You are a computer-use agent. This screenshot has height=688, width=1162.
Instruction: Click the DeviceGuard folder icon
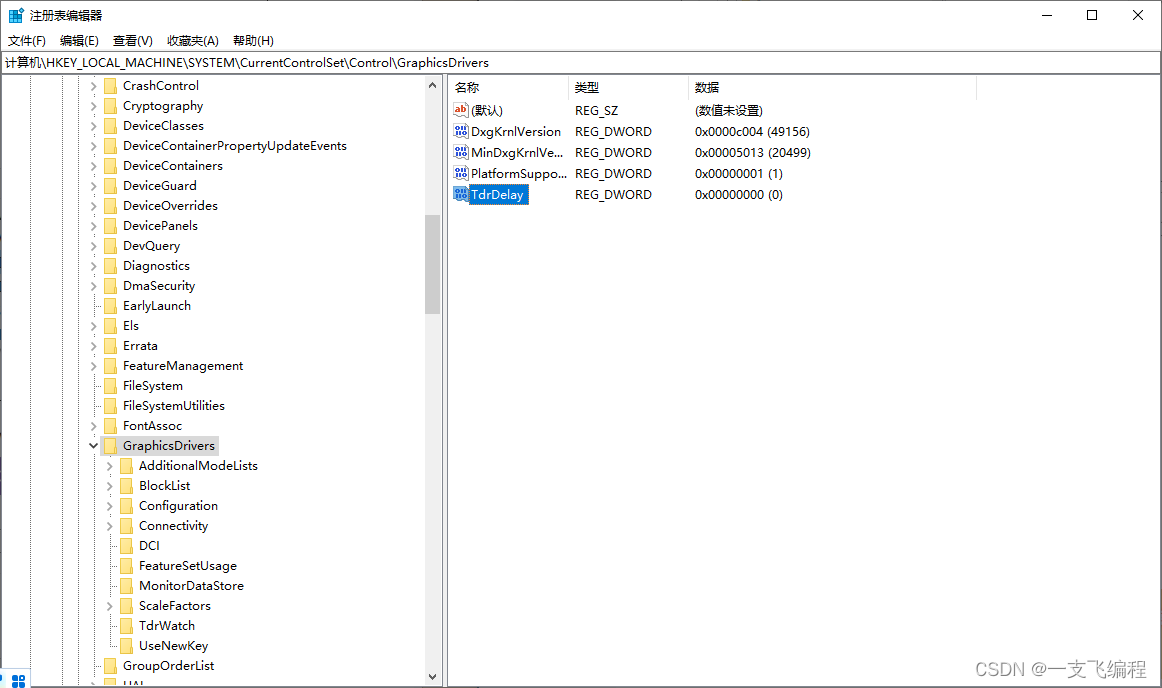click(x=110, y=185)
